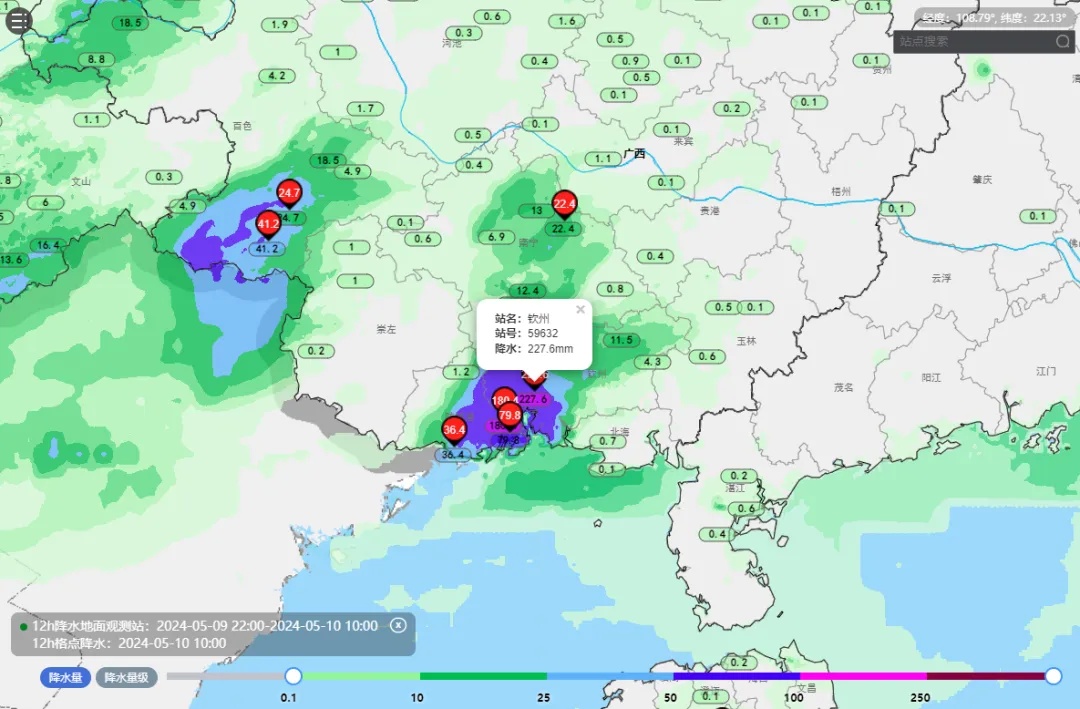Viewport: 1080px width, 709px height.
Task: Click the 11.5 rainfall value label
Action: point(622,340)
